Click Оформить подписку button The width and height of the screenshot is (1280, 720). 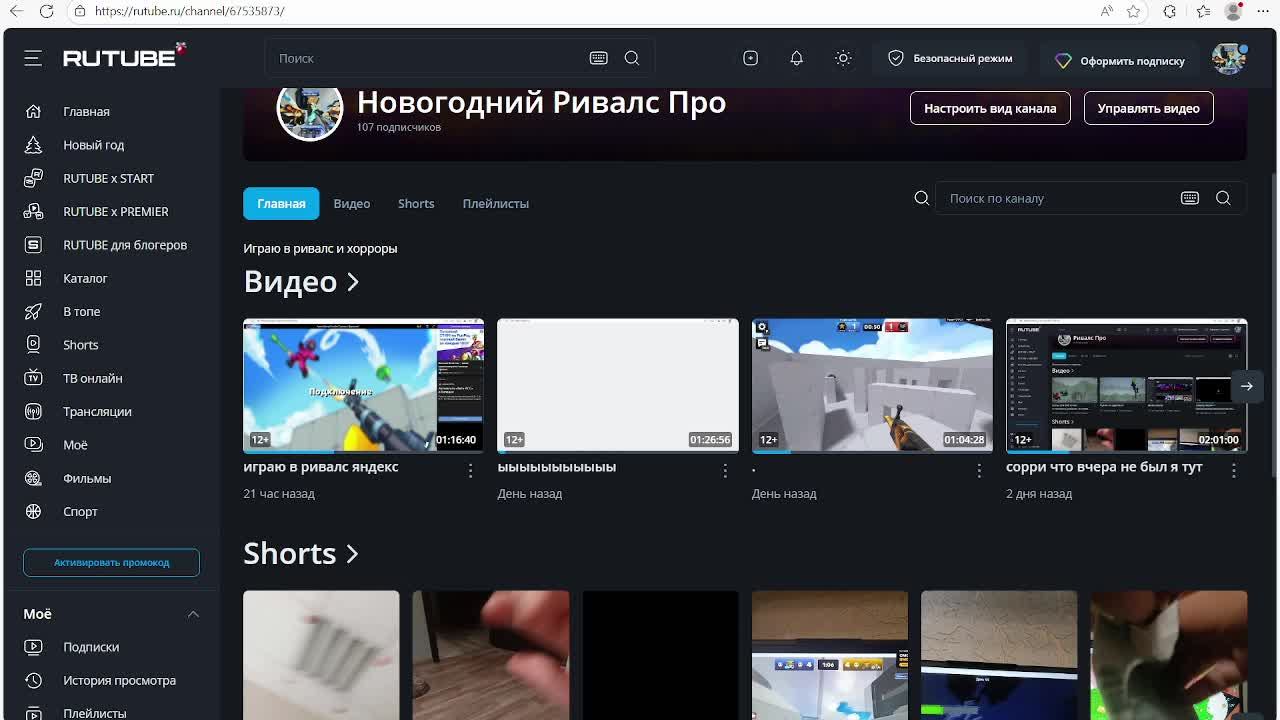coord(1120,60)
